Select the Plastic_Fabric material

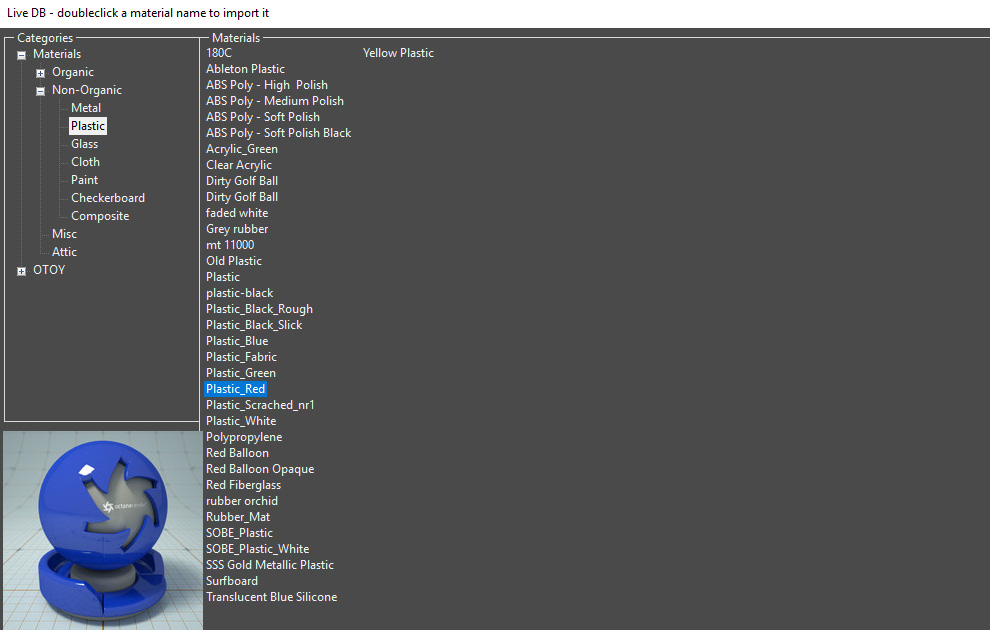click(242, 357)
